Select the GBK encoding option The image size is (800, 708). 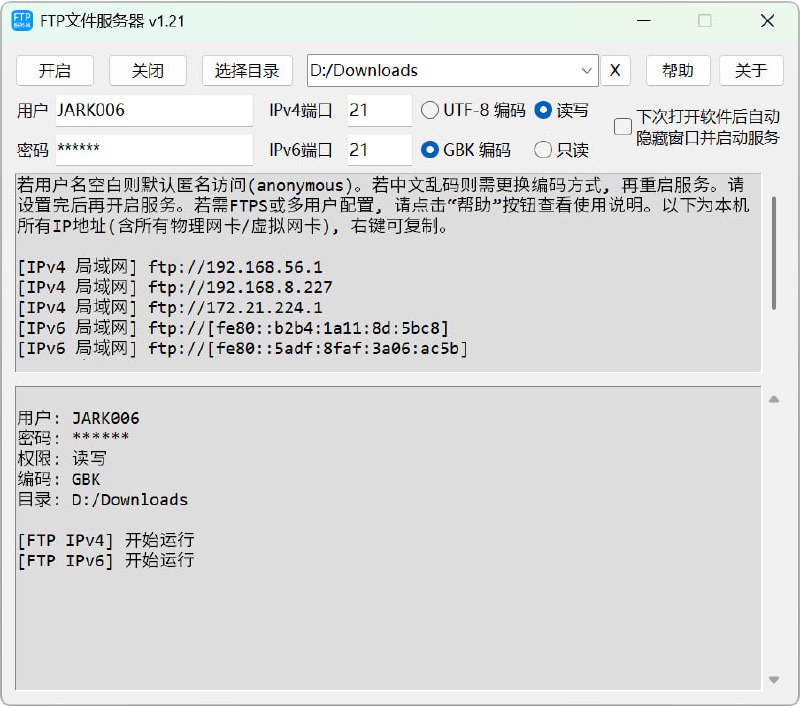tap(430, 150)
